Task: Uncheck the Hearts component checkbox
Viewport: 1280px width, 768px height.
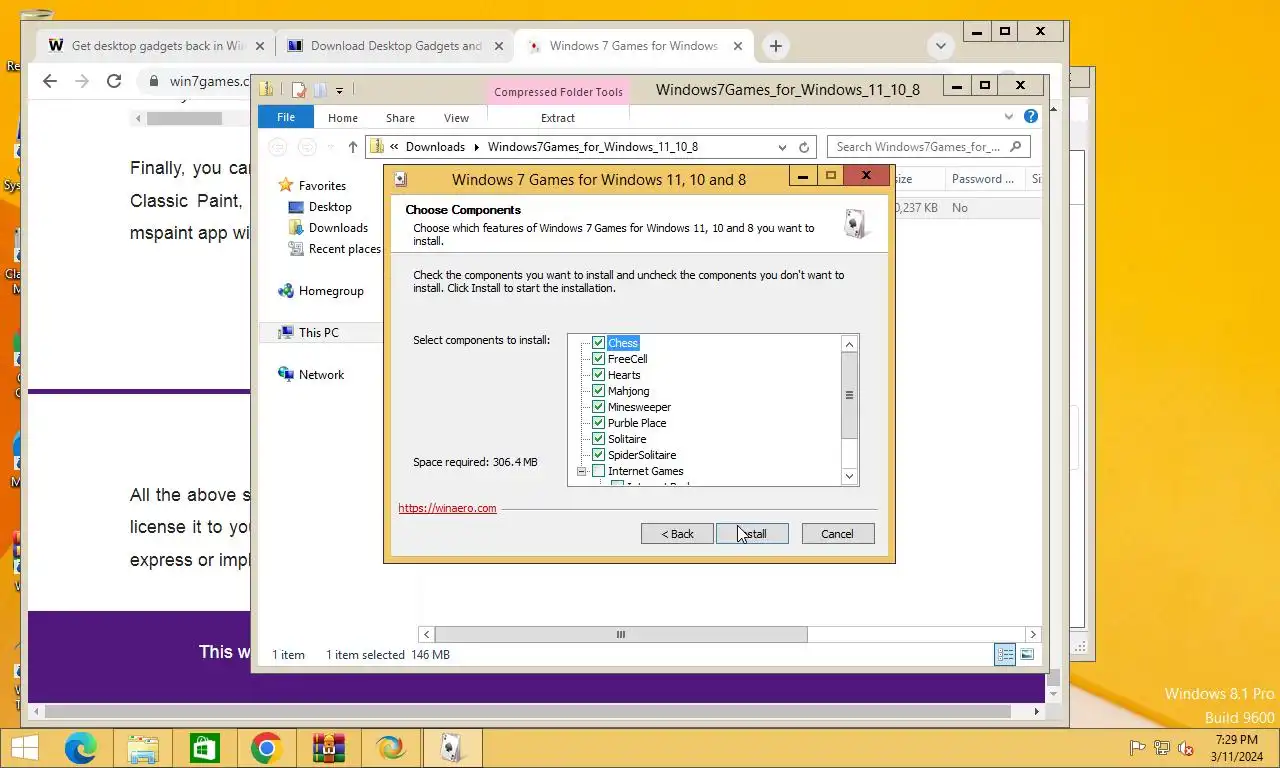Action: [599, 375]
